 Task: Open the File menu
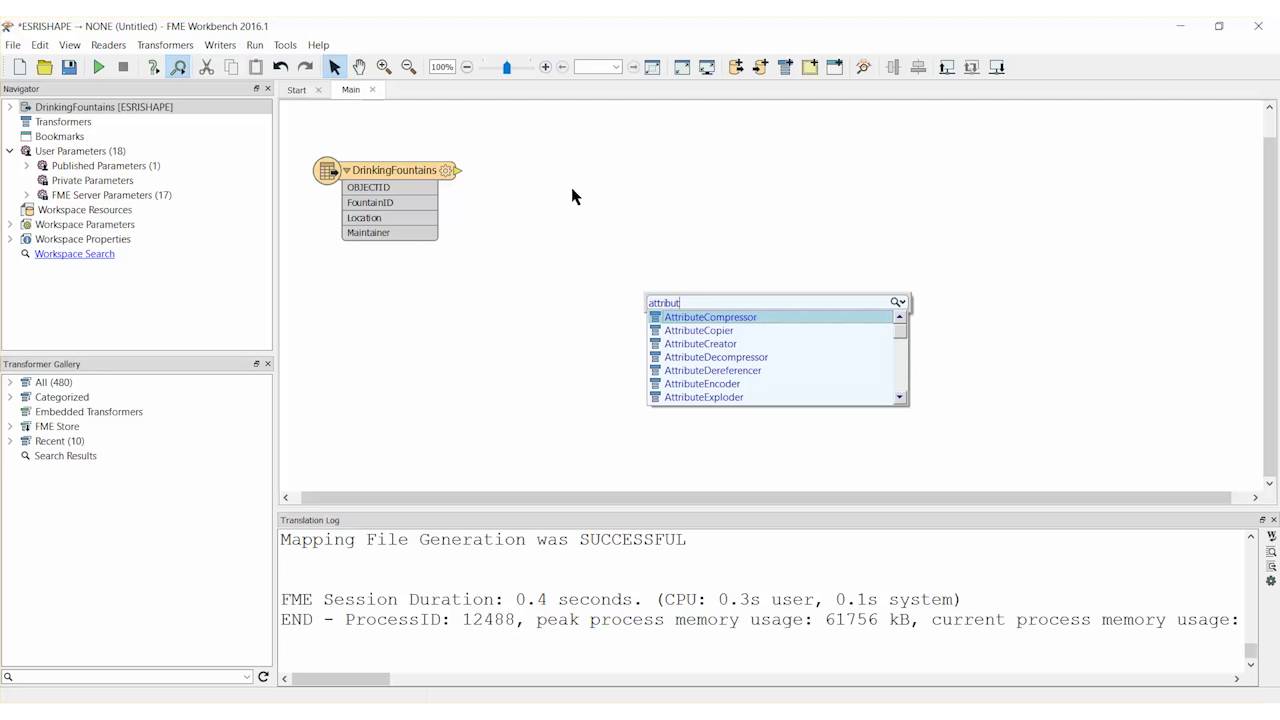click(x=13, y=45)
